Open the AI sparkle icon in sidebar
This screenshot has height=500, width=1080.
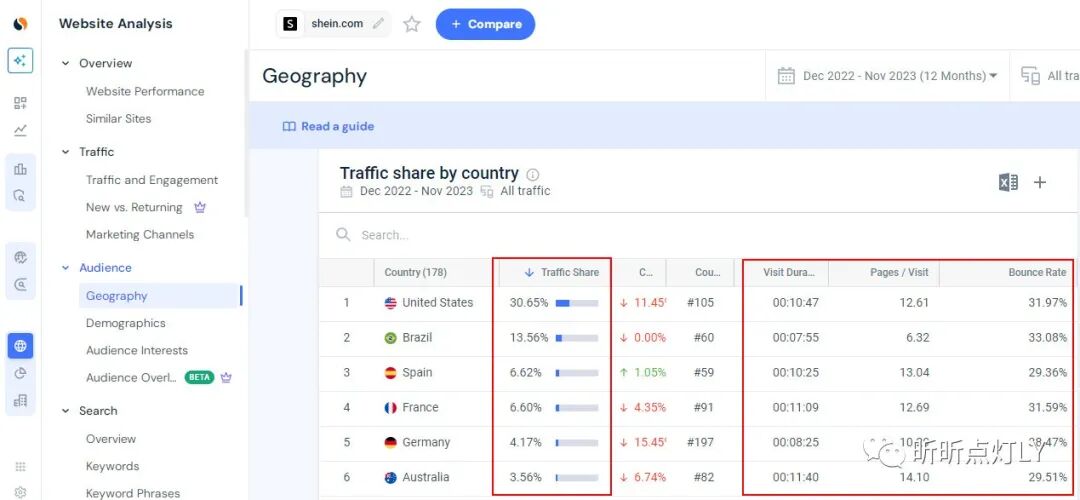point(20,61)
